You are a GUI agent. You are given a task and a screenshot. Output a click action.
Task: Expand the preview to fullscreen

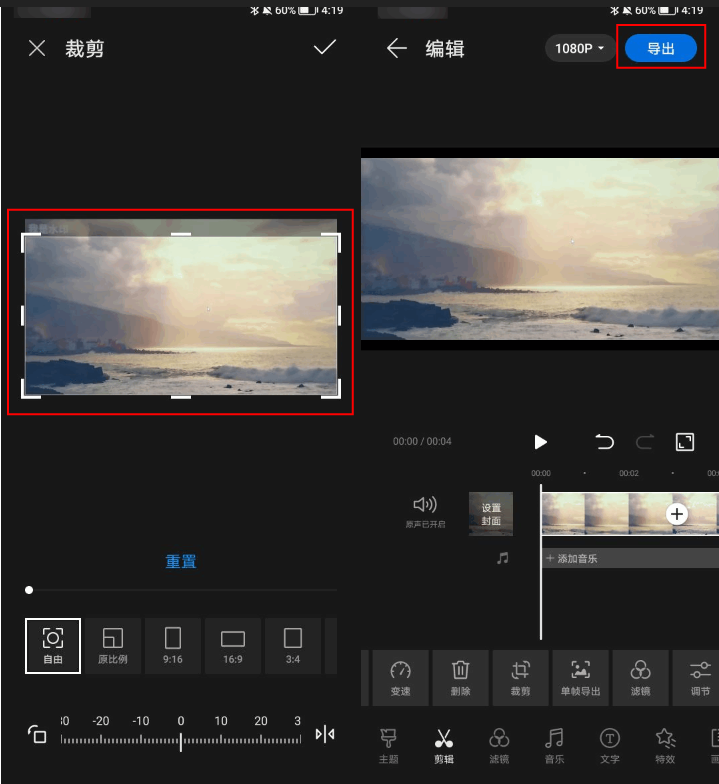coord(685,442)
